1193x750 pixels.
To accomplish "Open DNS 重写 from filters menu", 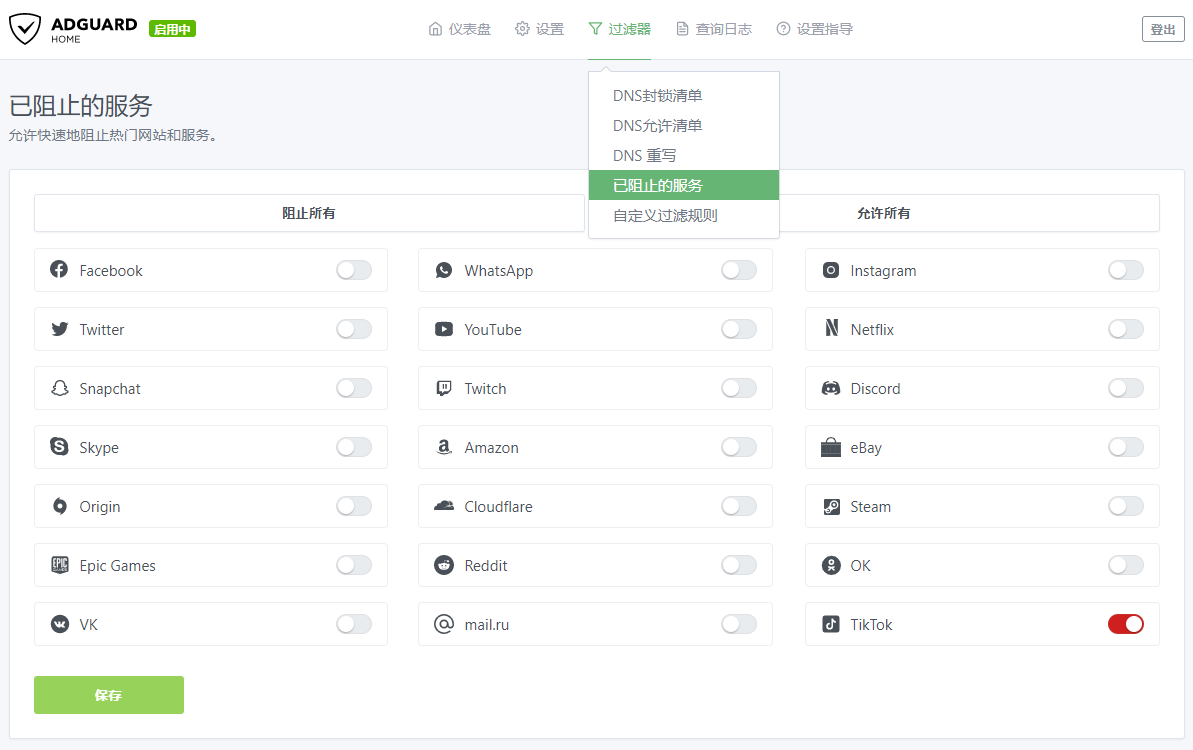I will [644, 156].
